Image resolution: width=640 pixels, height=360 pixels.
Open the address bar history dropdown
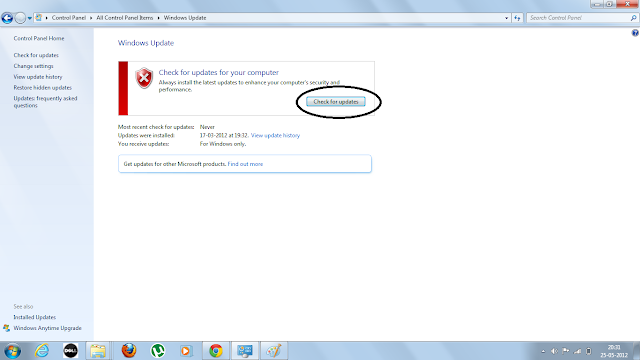tap(507, 18)
